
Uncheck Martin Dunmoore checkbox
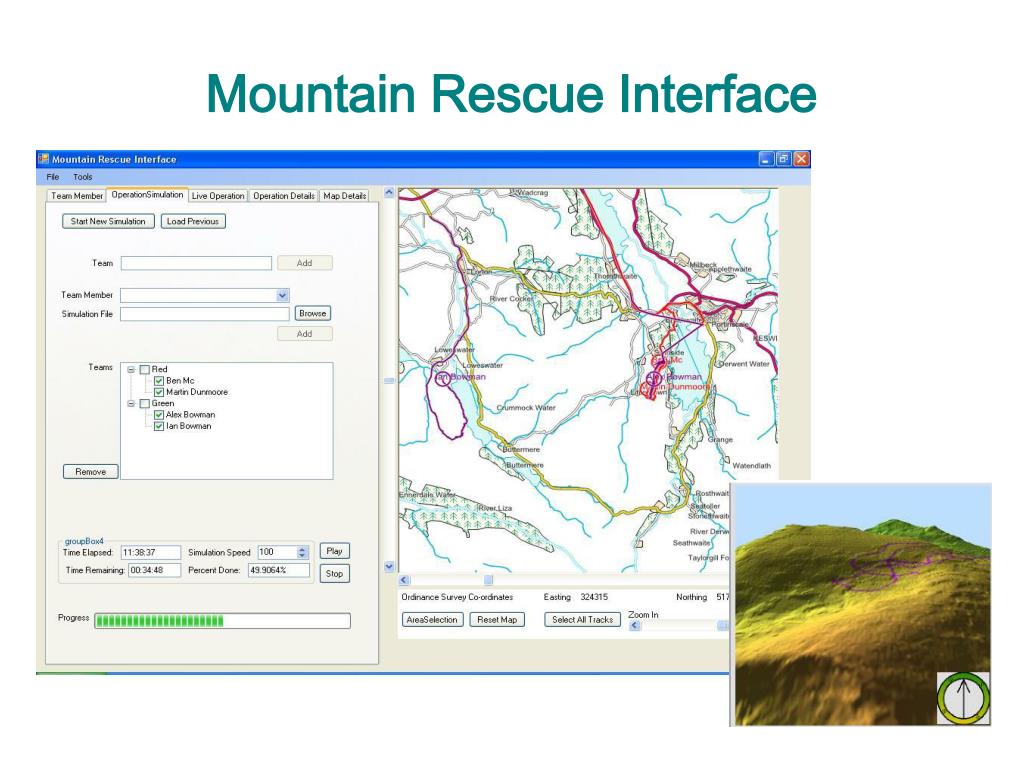coord(158,392)
